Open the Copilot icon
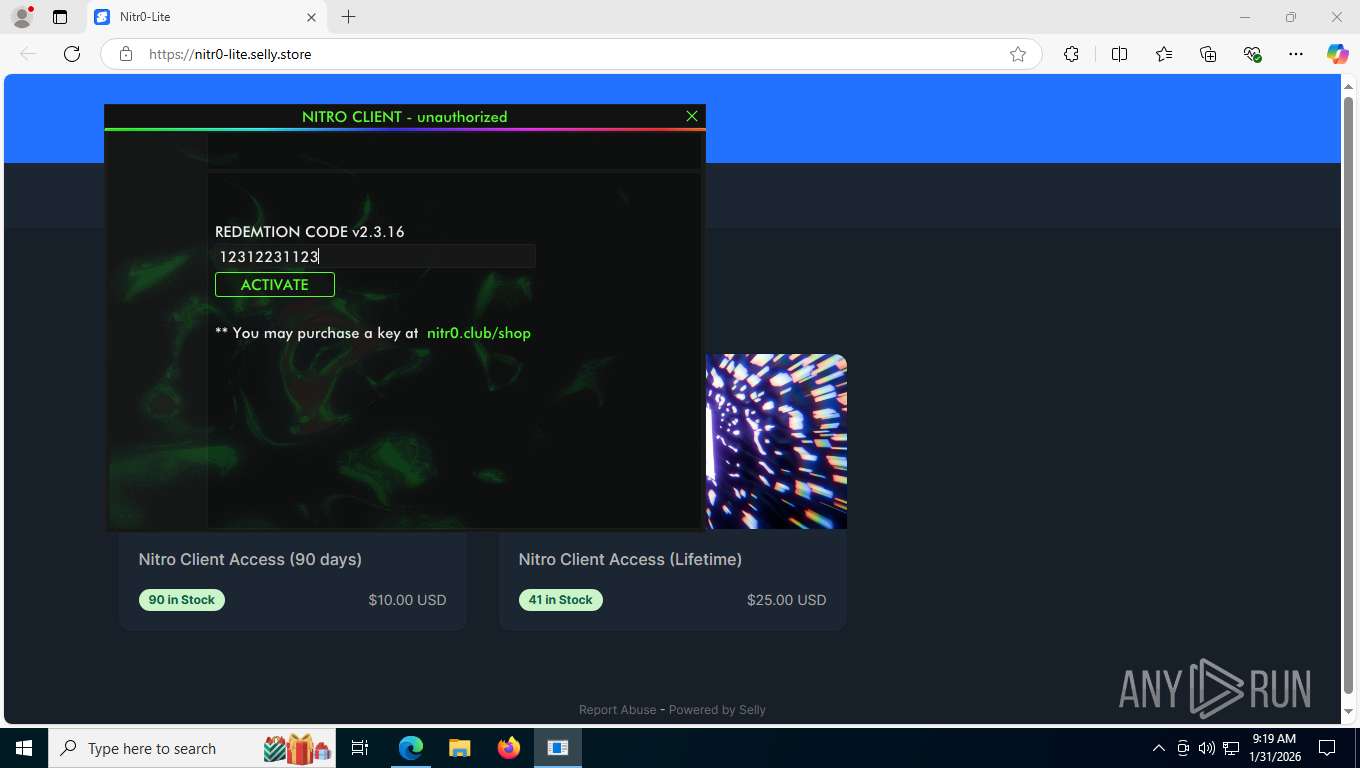Viewport: 1360px width, 768px height. pos(1338,54)
